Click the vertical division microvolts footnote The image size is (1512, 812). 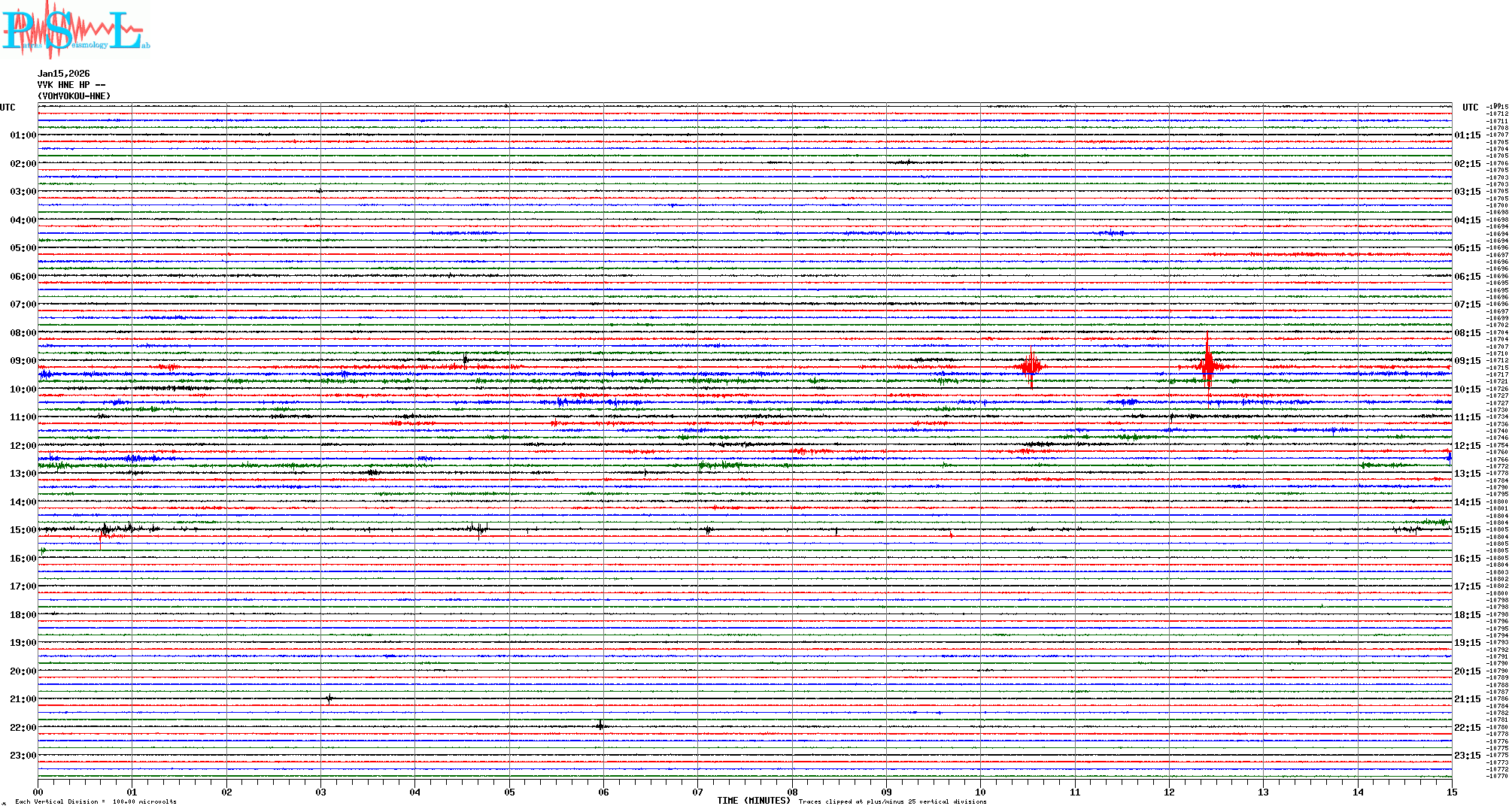(x=96, y=801)
